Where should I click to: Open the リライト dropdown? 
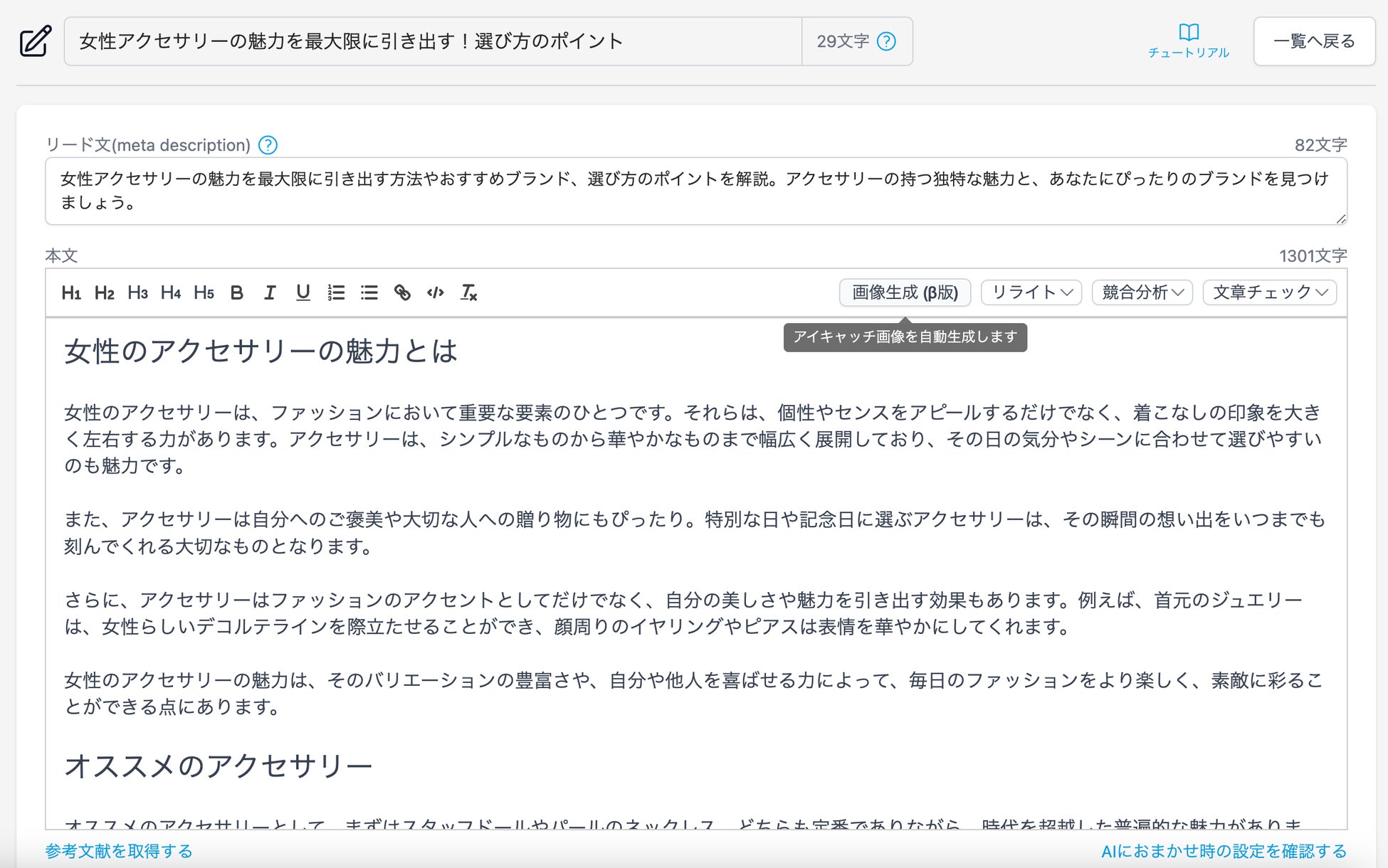[x=1031, y=292]
